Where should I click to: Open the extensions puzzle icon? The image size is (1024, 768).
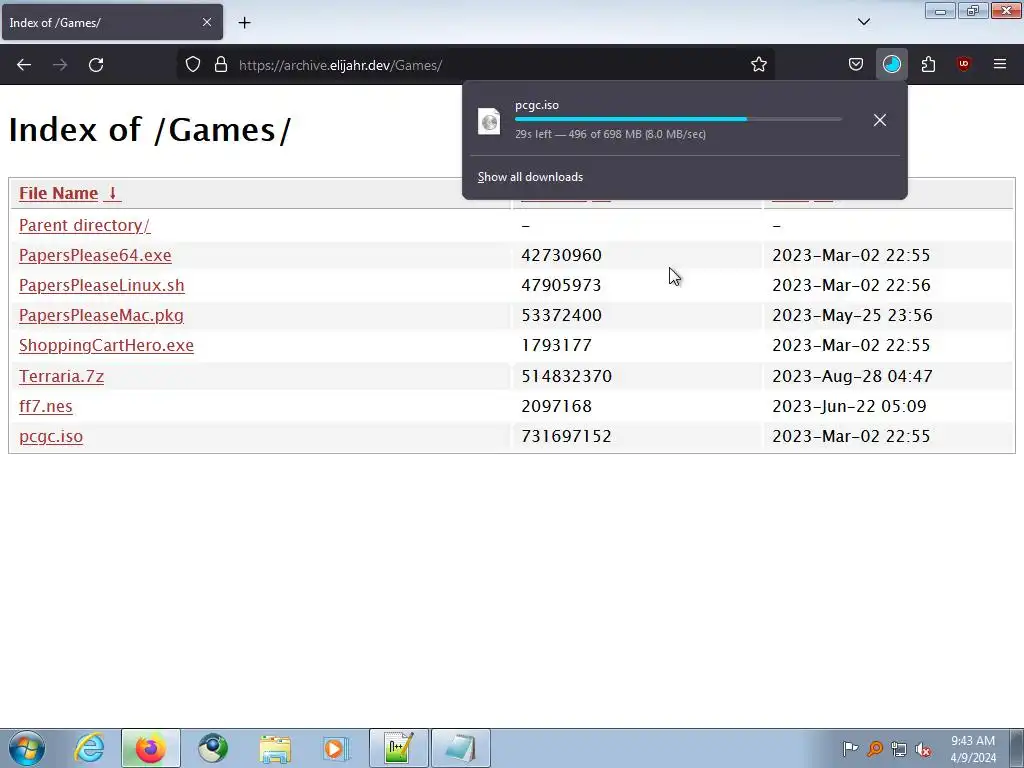[928, 64]
